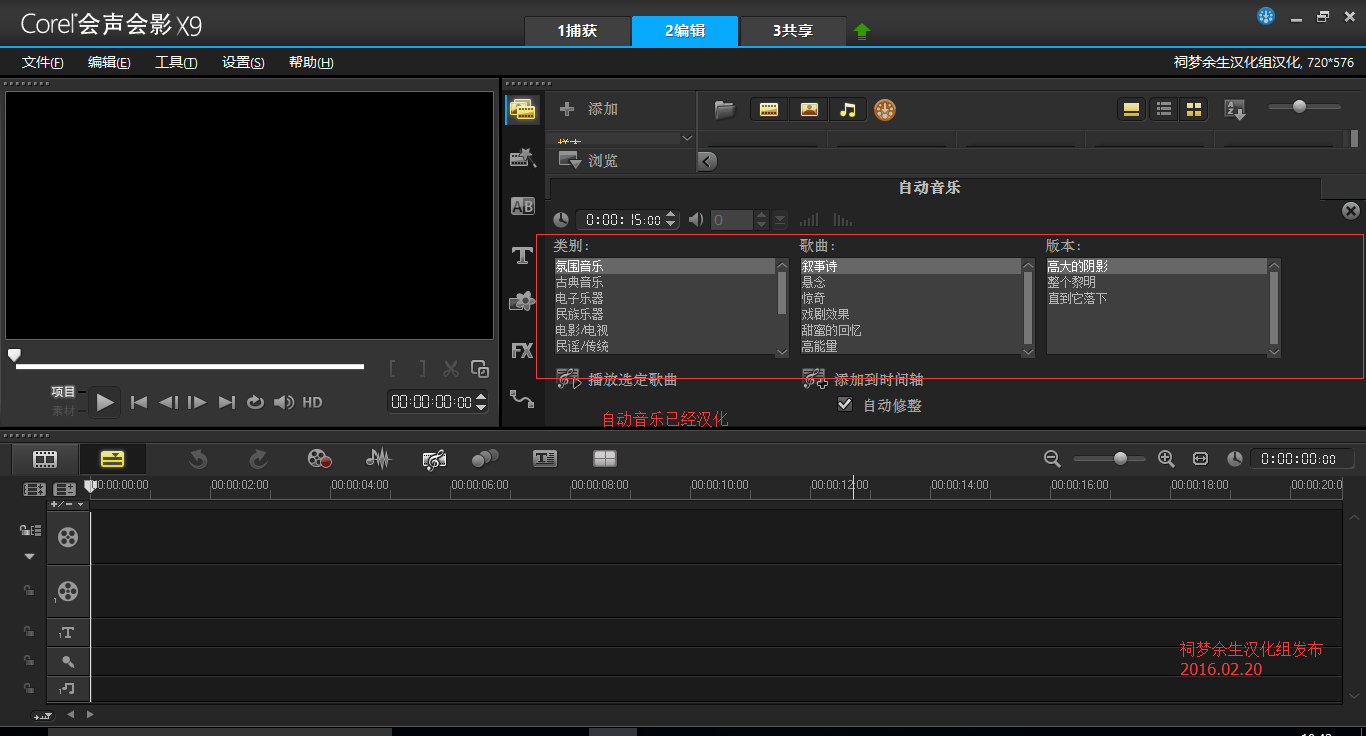Toggle show videos filter button
The image size is (1366, 736).
tap(769, 109)
